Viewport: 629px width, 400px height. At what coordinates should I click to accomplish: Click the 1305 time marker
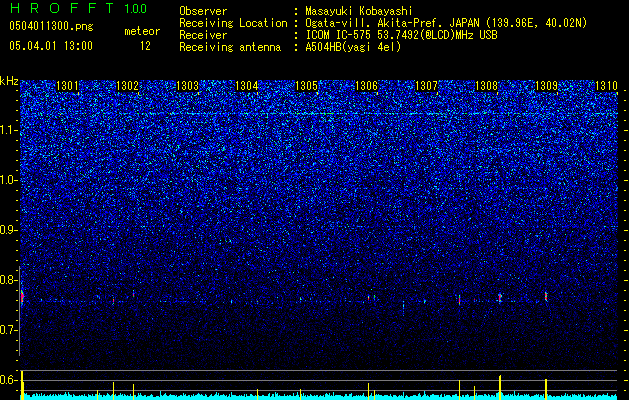(x=306, y=86)
